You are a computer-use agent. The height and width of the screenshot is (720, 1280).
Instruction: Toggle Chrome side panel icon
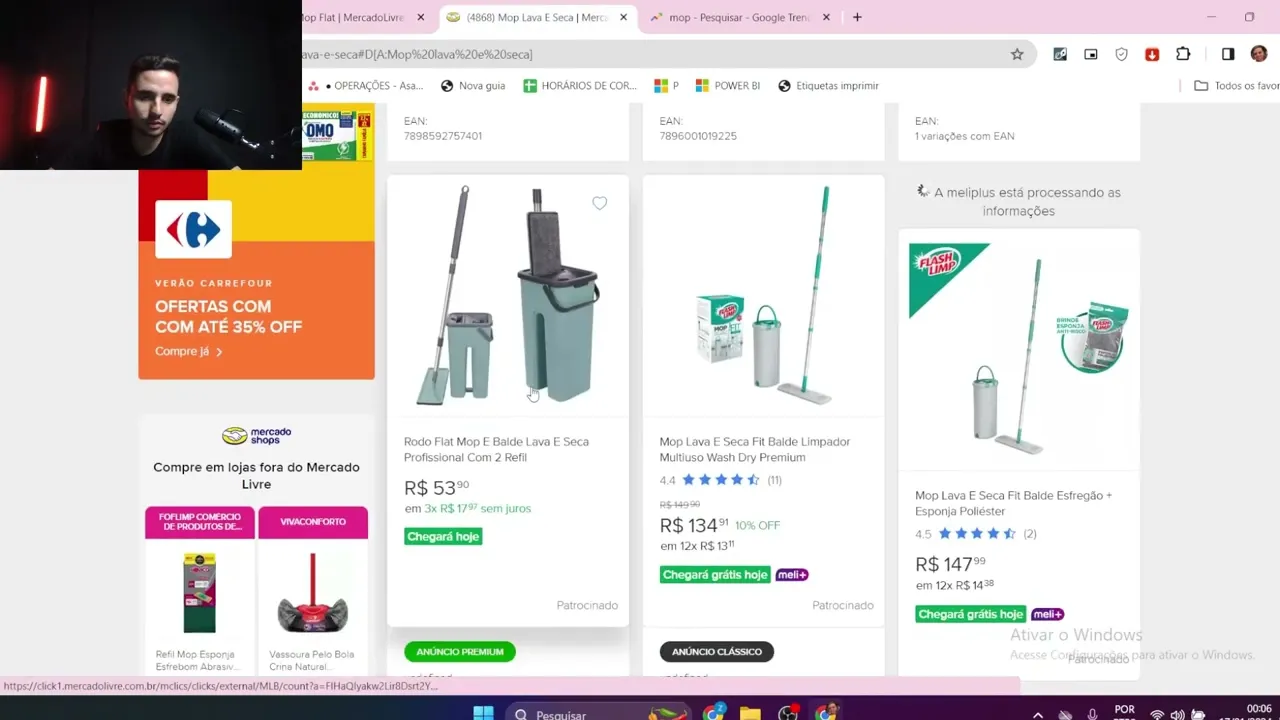pyautogui.click(x=1228, y=54)
